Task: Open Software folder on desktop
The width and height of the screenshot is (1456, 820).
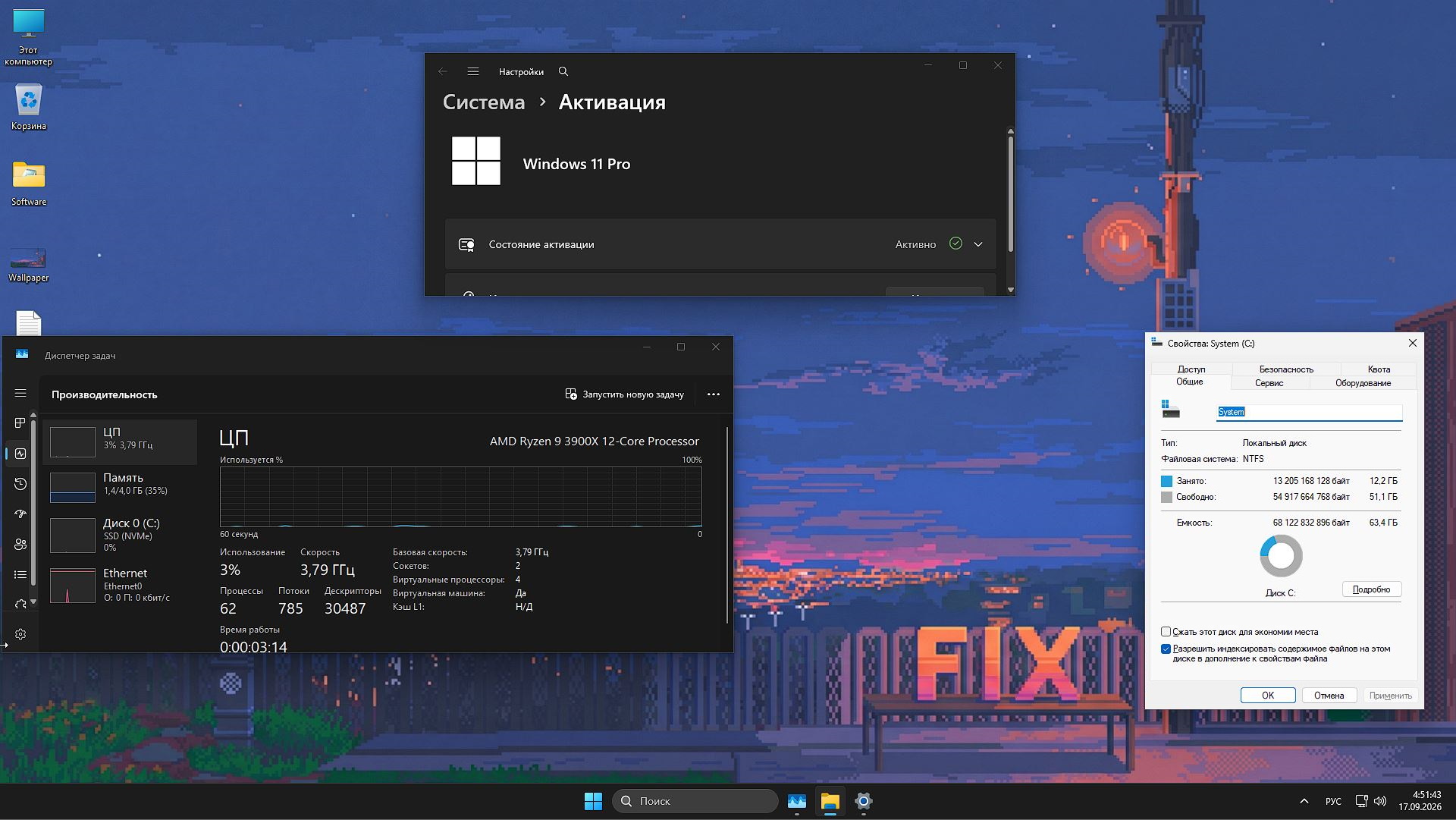Action: (x=29, y=183)
